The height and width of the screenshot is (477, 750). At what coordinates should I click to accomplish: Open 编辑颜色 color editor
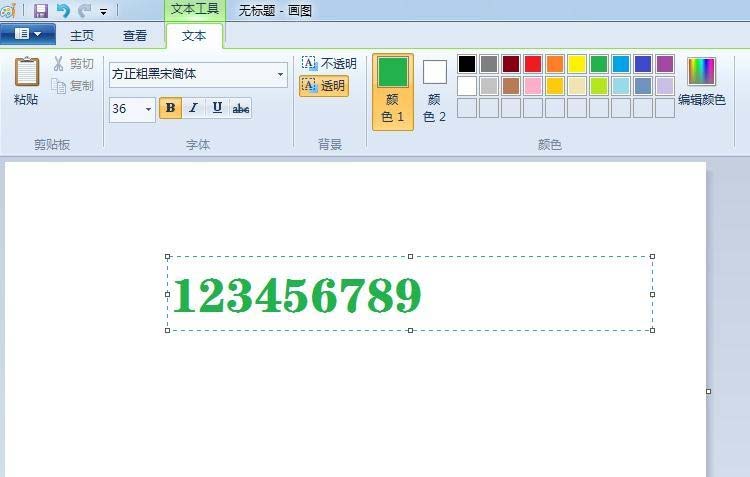tap(702, 81)
